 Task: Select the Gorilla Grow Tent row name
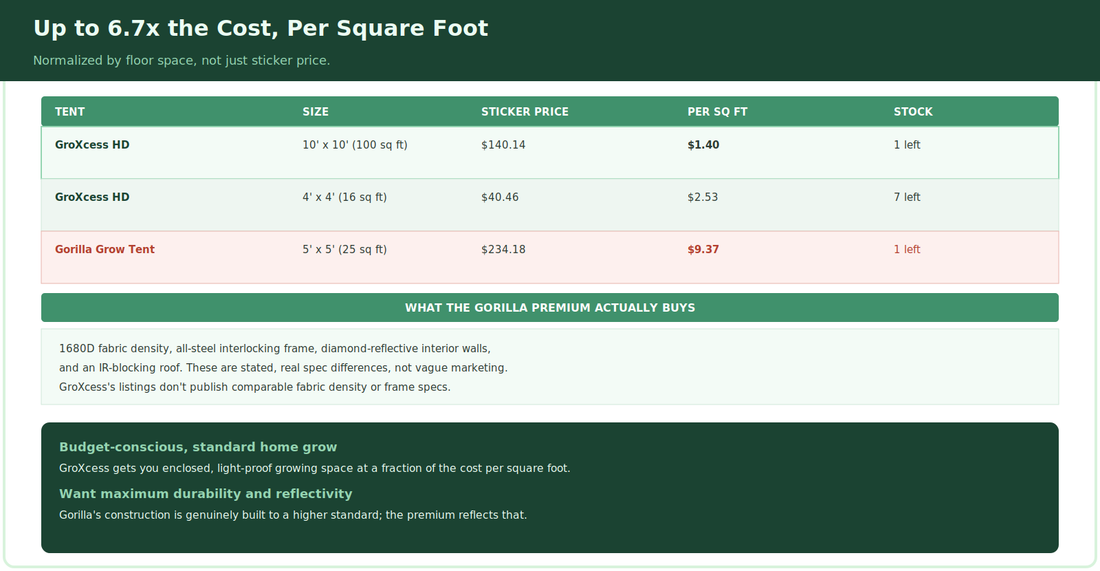point(105,249)
